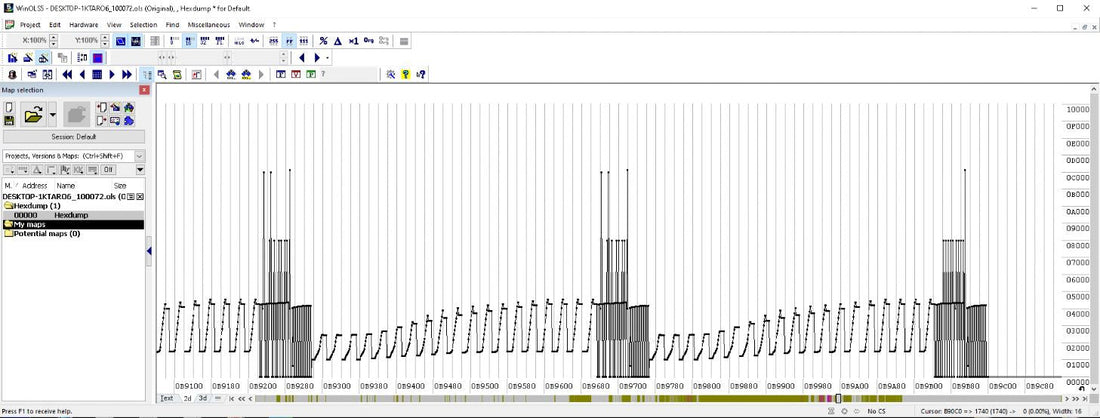Image resolution: width=1100 pixels, height=418 pixels.
Task: Open the Selection menu
Action: tap(143, 25)
